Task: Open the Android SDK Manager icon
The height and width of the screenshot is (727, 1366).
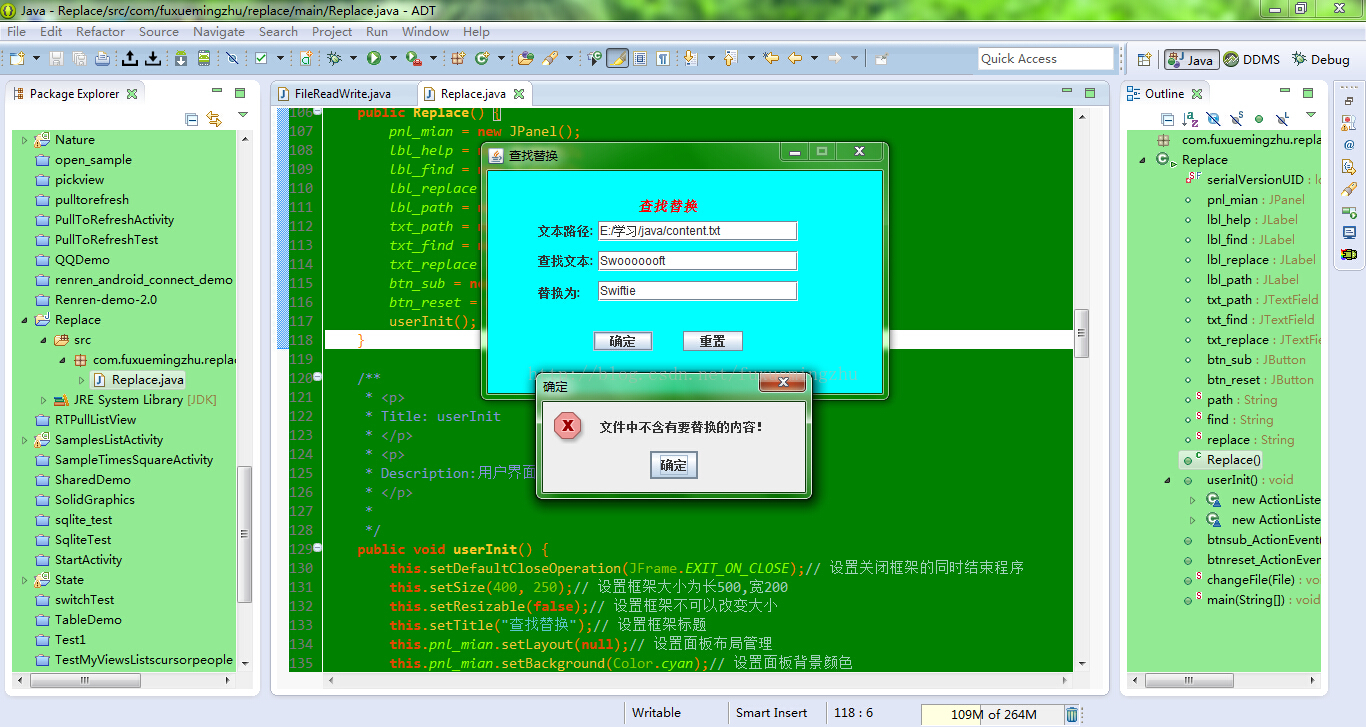Action: (x=181, y=58)
